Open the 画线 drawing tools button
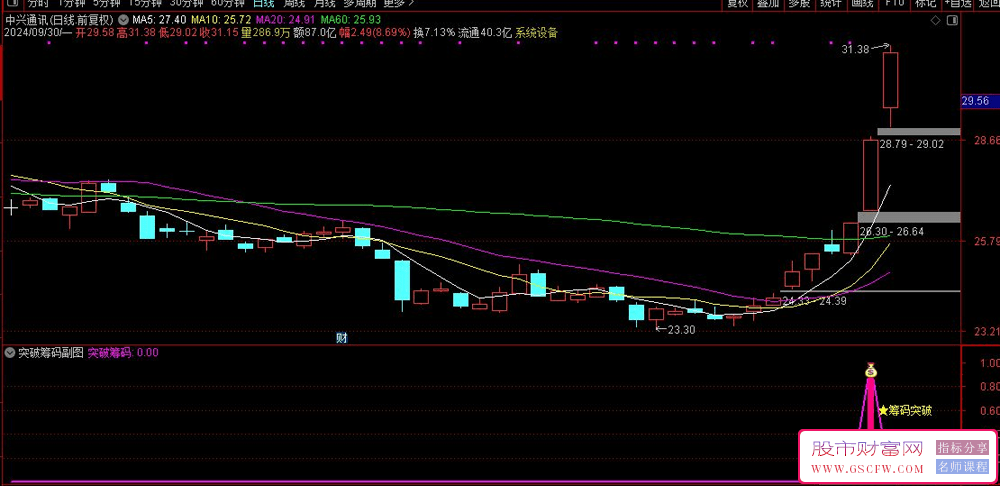Screen dimensions: 1000x486 pos(862,3)
